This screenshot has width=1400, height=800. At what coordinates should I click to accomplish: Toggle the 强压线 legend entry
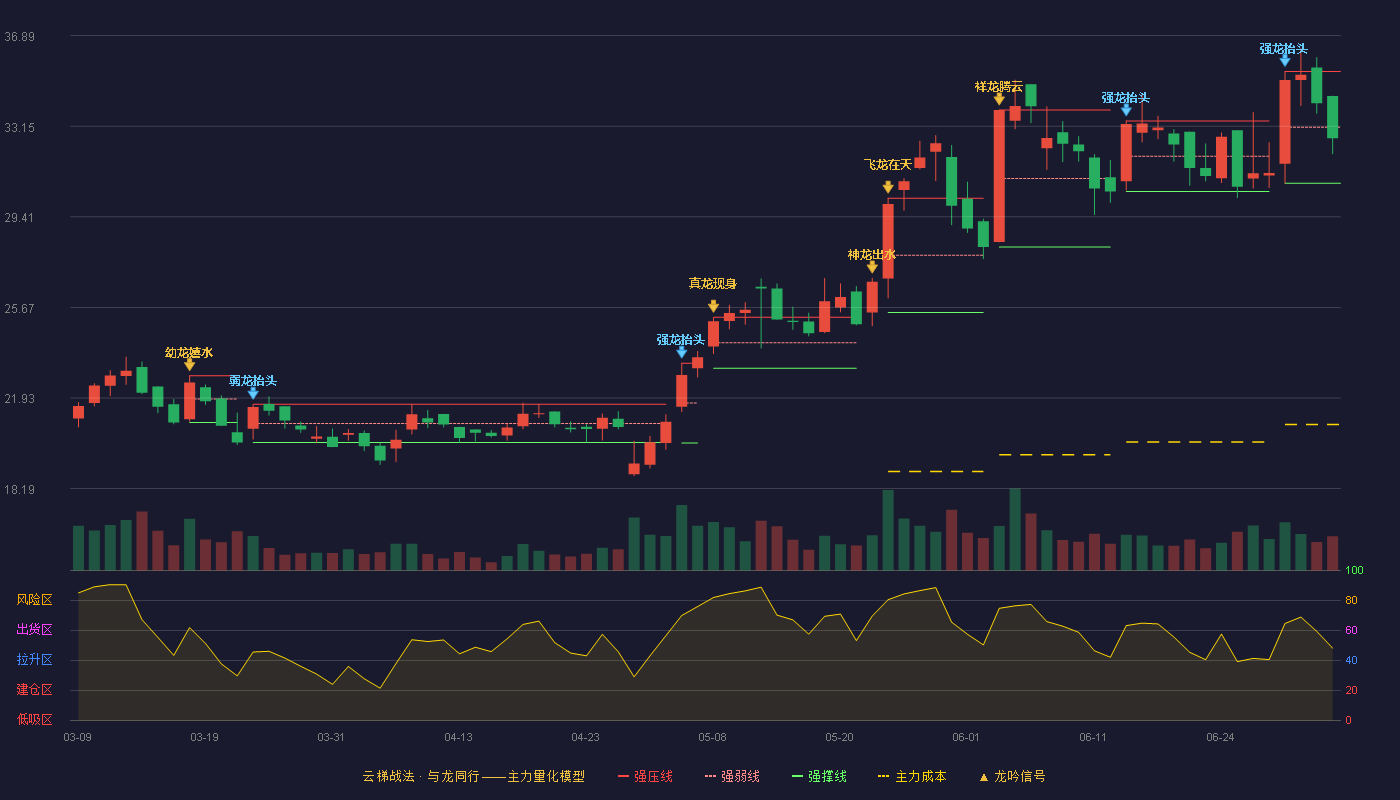tap(645, 776)
